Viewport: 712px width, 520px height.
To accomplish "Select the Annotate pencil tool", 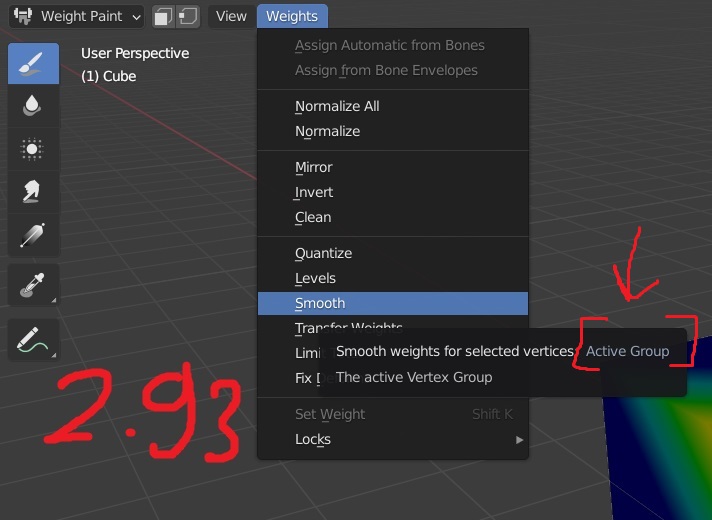I will [33, 340].
